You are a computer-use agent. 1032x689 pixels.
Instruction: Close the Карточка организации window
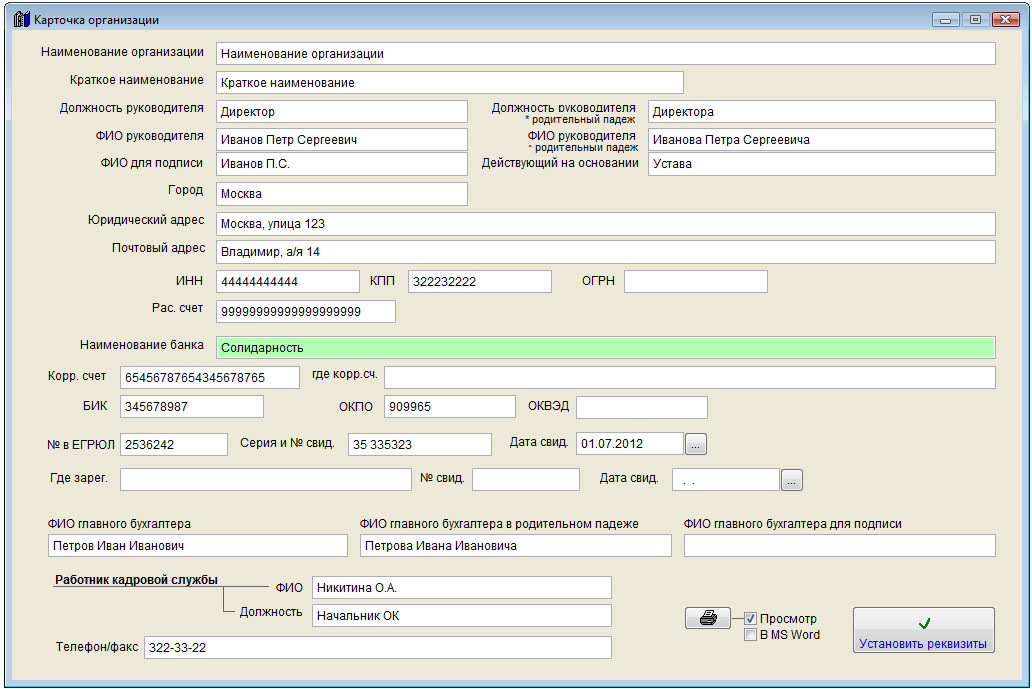1003,19
